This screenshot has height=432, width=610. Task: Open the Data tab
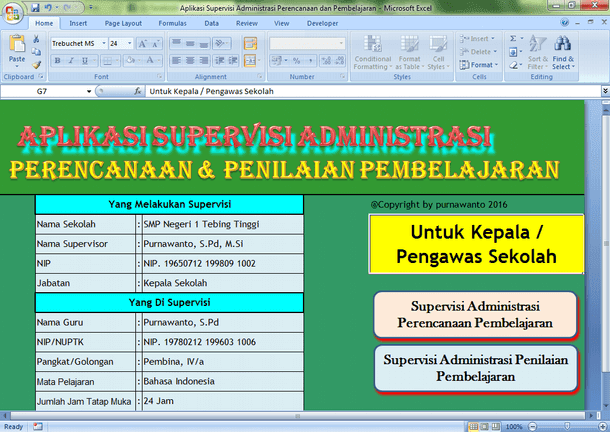[211, 23]
